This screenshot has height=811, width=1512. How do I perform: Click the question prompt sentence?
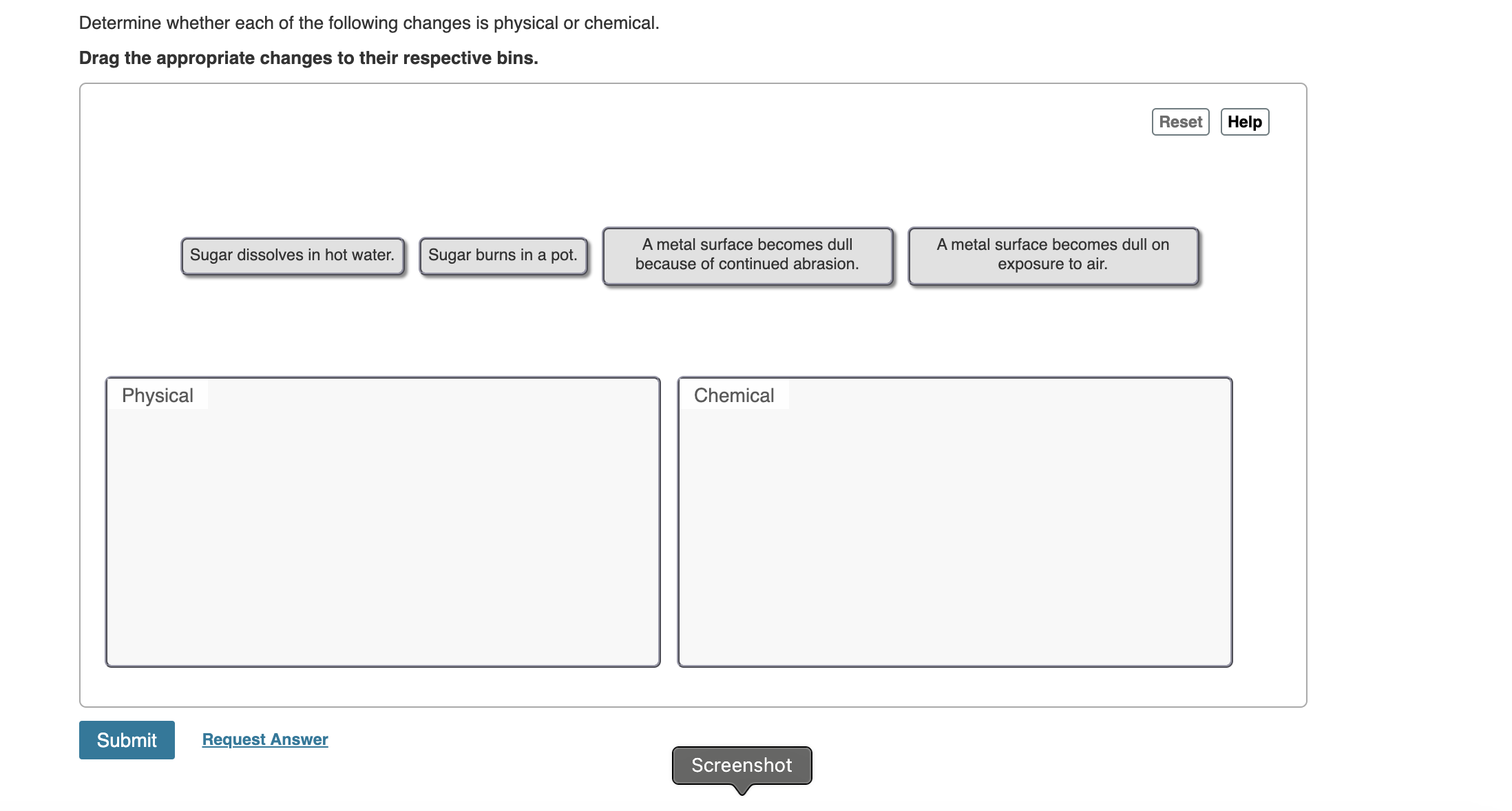pos(369,23)
